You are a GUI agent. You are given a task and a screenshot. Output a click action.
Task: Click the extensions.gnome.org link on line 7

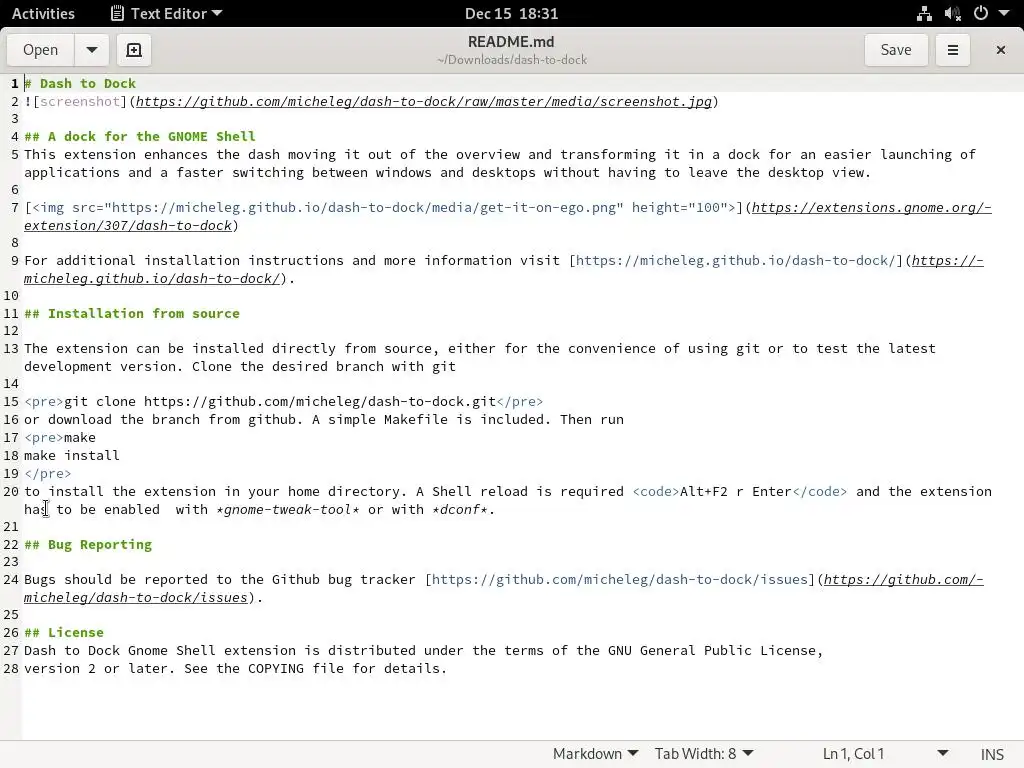point(871,208)
